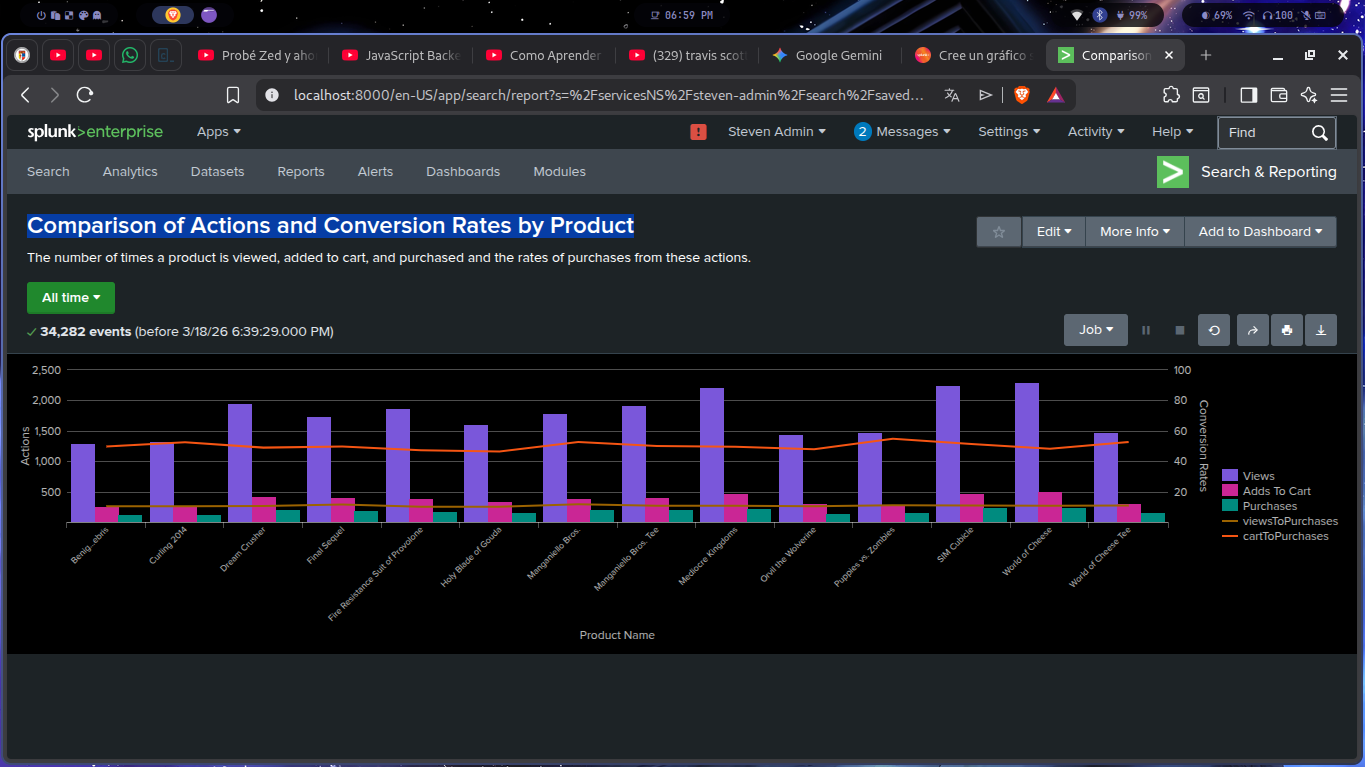The width and height of the screenshot is (1365, 767).
Task: Stop the search job
Action: (1179, 329)
